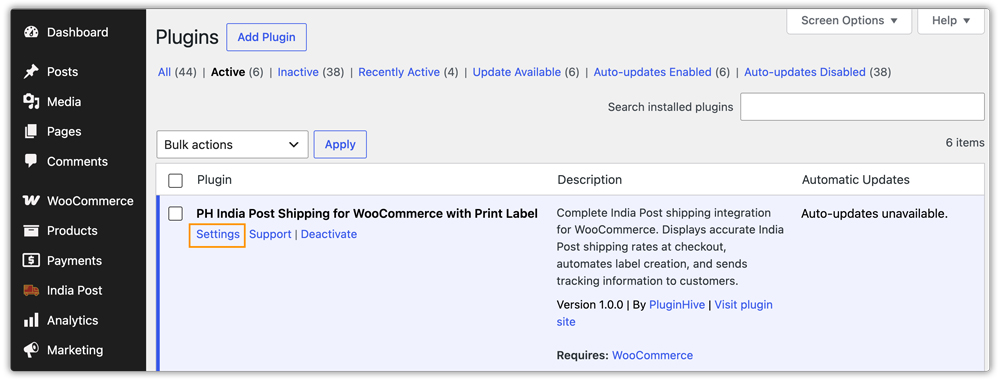Deactivate the India Post Shipping plugin
Screen dimensions: 1000x380
(x=329, y=235)
